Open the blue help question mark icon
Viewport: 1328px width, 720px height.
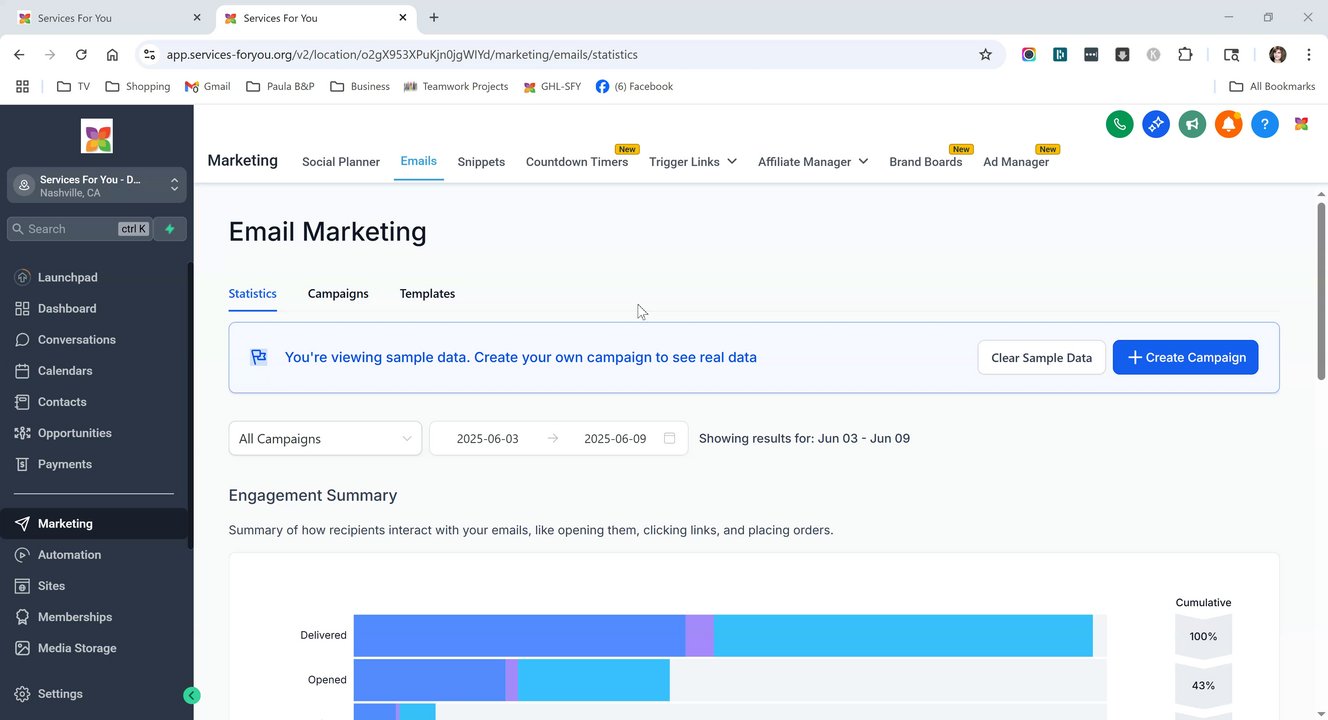coord(1264,125)
